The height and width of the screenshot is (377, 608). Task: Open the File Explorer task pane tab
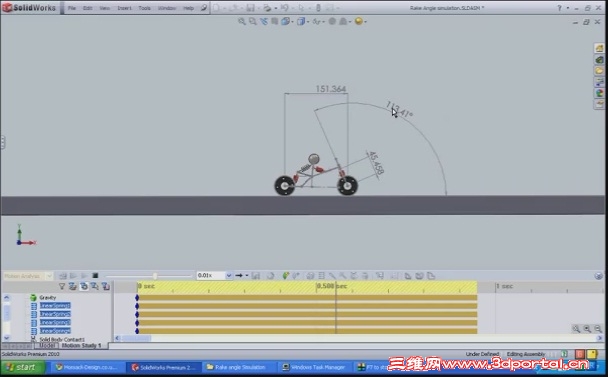pos(599,71)
